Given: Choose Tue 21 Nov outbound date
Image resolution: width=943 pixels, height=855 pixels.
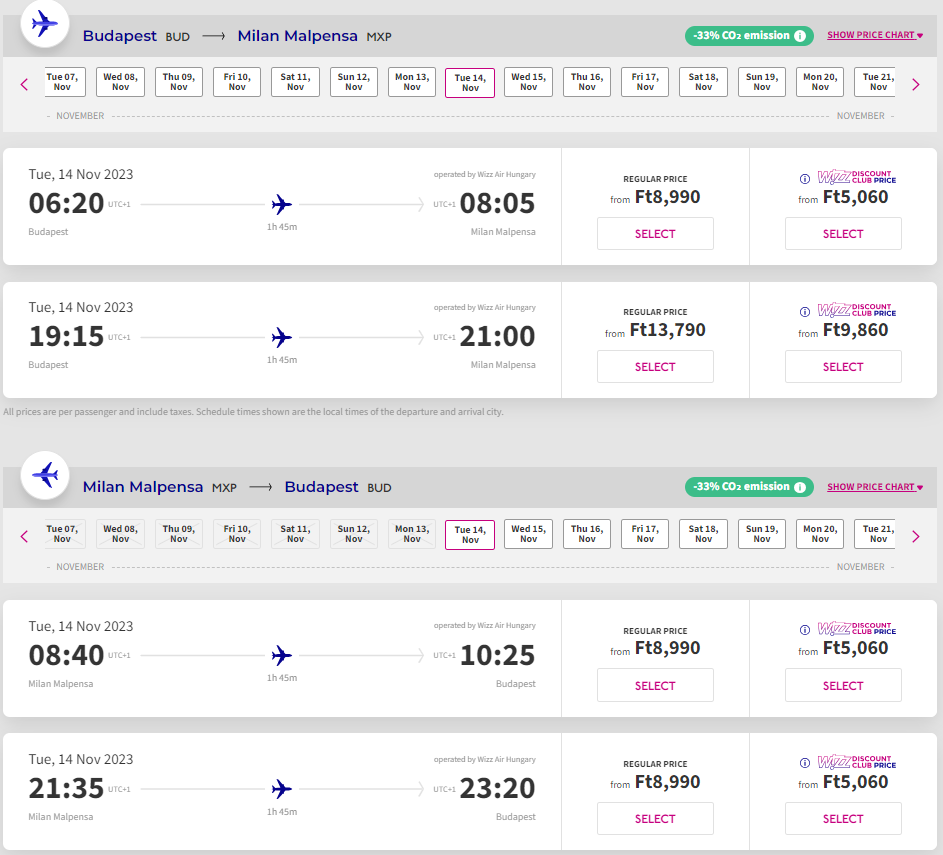Looking at the screenshot, I should coord(875,82).
